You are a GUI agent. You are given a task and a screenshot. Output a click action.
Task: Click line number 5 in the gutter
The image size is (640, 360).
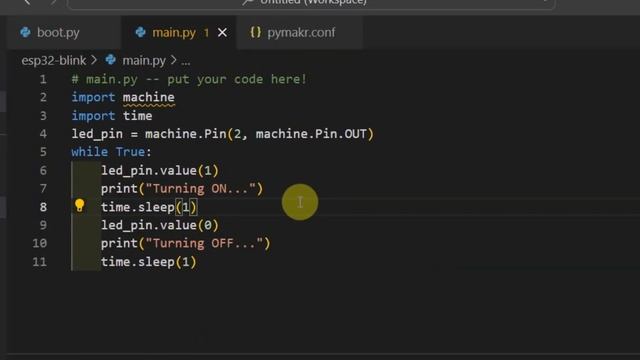(x=43, y=152)
